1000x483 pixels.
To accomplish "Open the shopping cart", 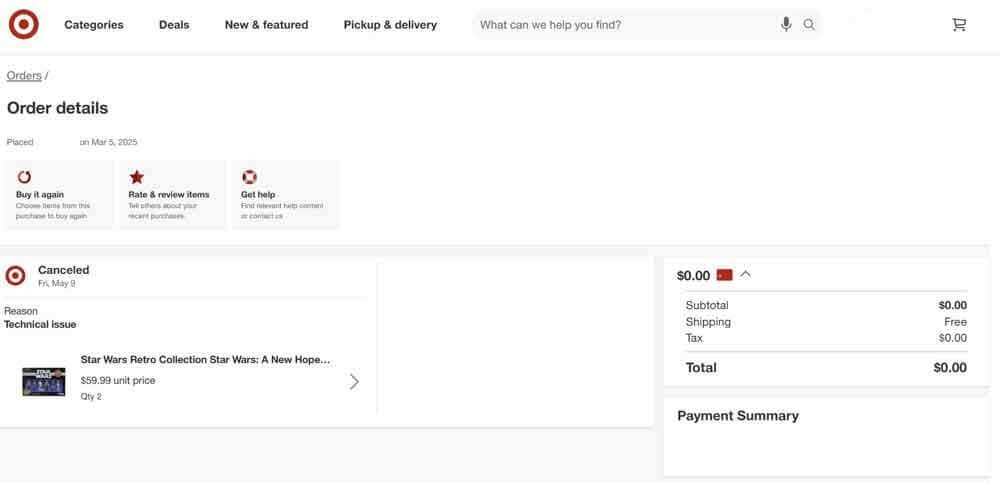I will pos(959,24).
